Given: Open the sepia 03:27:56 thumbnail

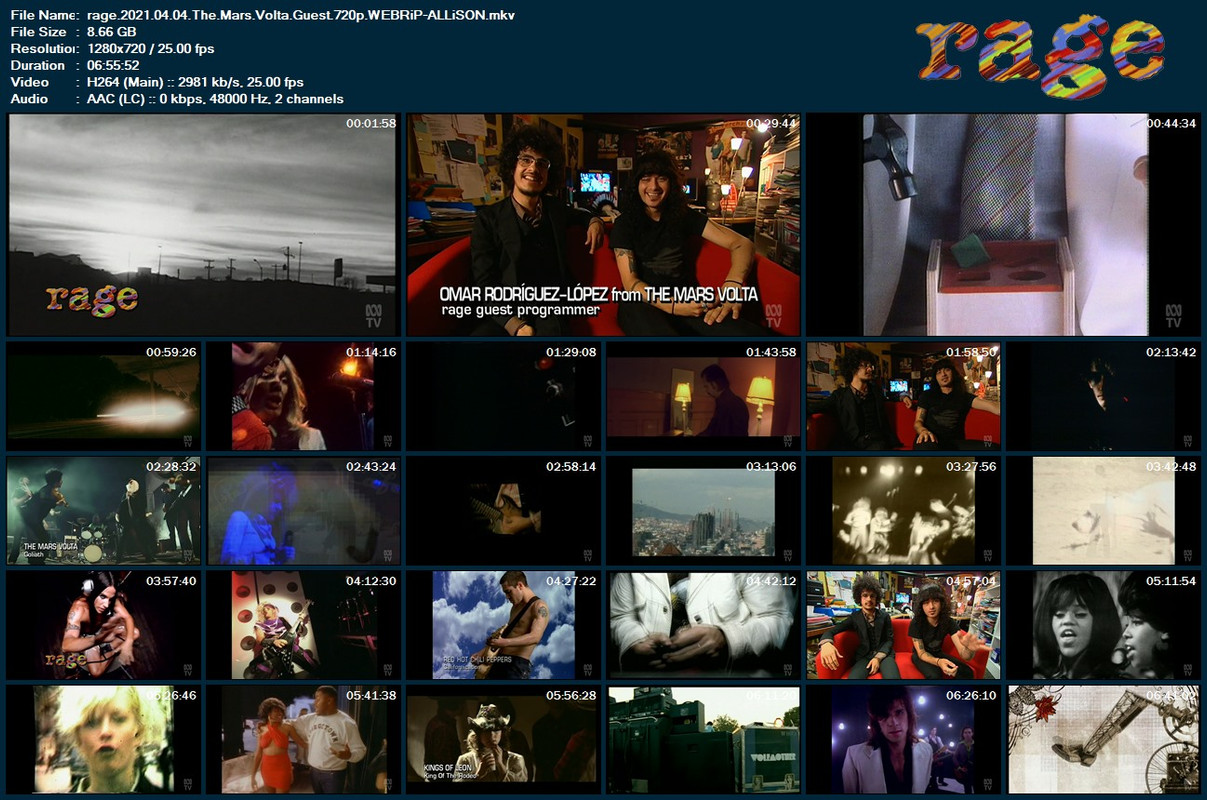Looking at the screenshot, I should pyautogui.click(x=903, y=510).
